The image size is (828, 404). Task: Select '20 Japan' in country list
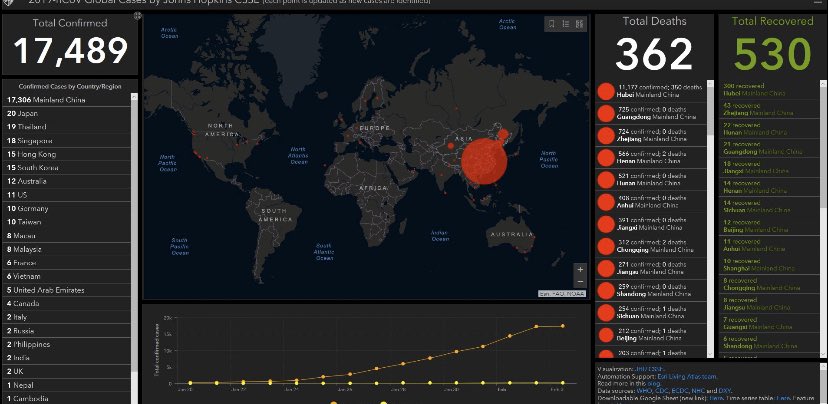coord(67,114)
